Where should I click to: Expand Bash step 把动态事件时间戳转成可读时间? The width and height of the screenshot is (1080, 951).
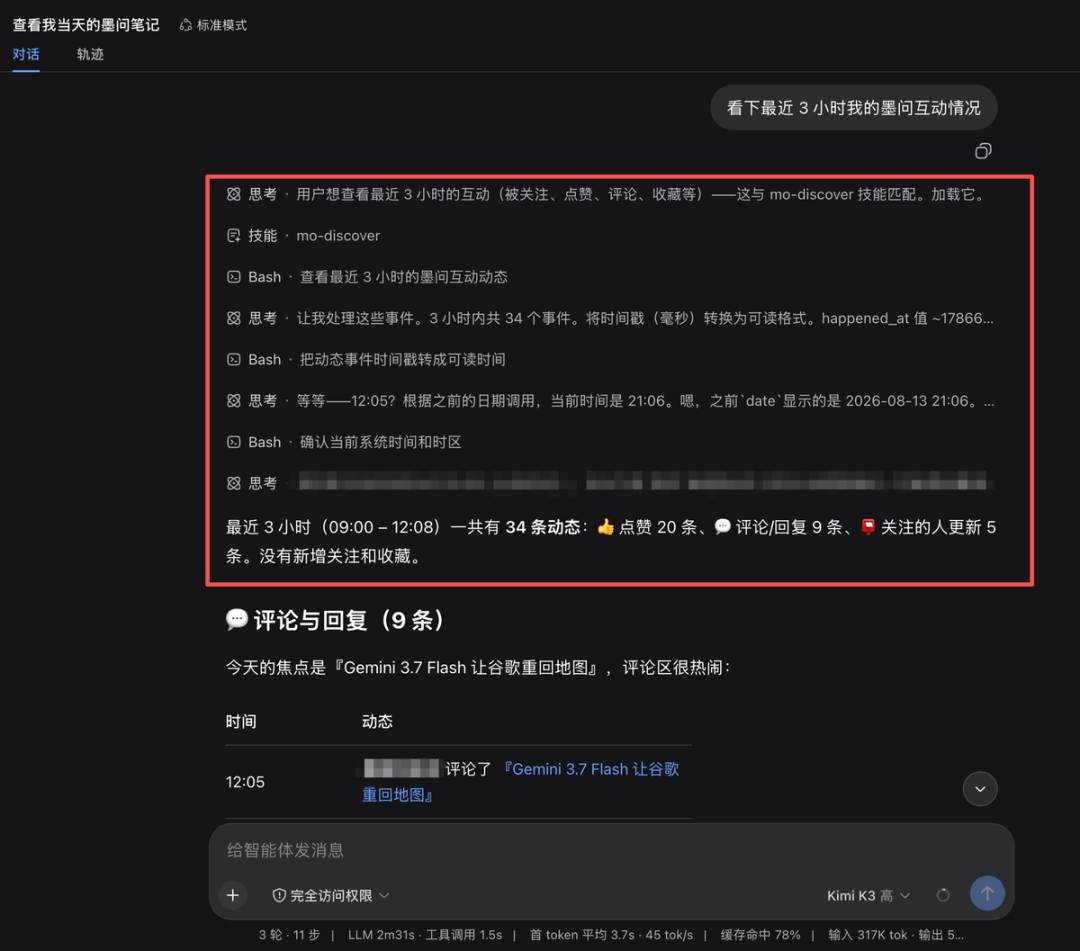click(366, 359)
